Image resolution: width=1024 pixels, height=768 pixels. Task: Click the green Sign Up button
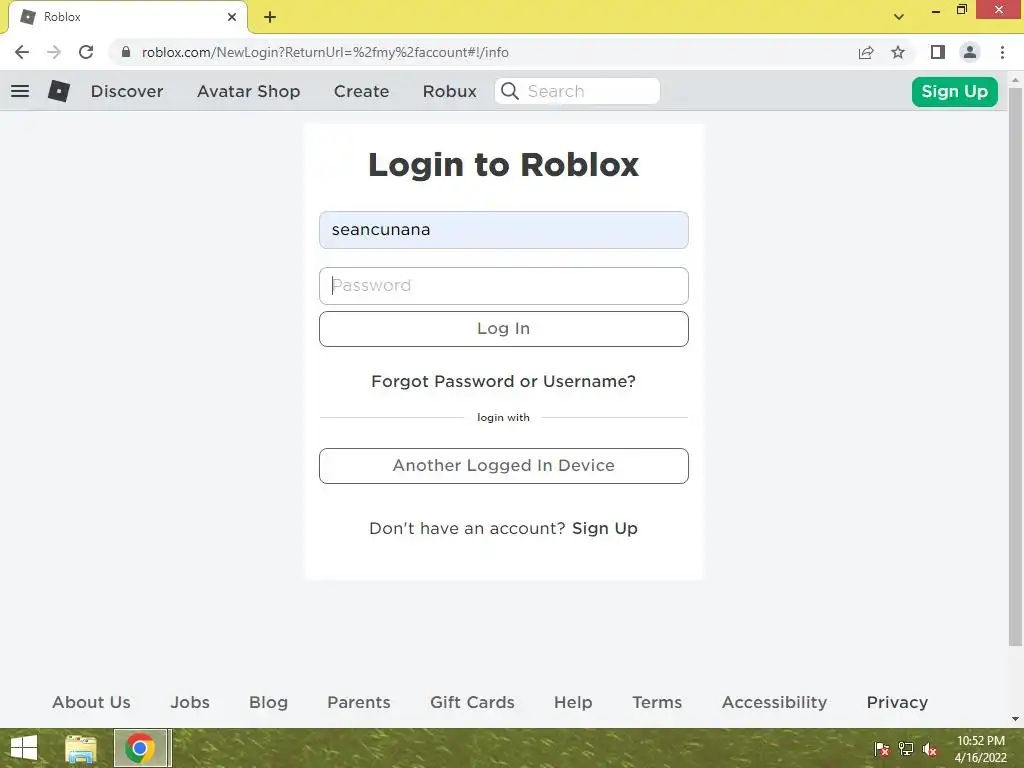point(955,91)
